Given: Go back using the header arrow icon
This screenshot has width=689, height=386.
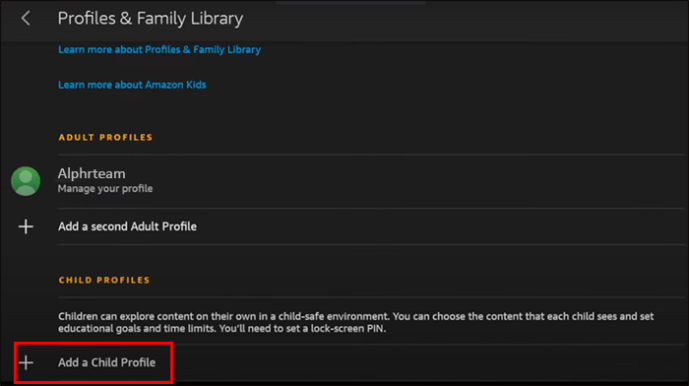Looking at the screenshot, I should 26,18.
